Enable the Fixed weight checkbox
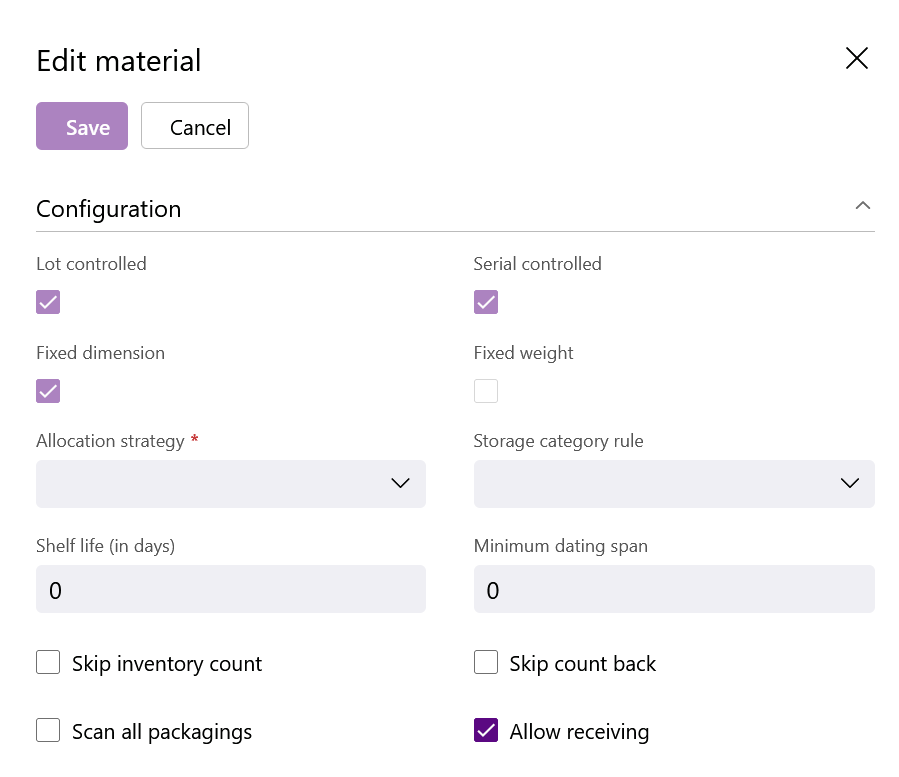This screenshot has width=899, height=777. click(486, 391)
